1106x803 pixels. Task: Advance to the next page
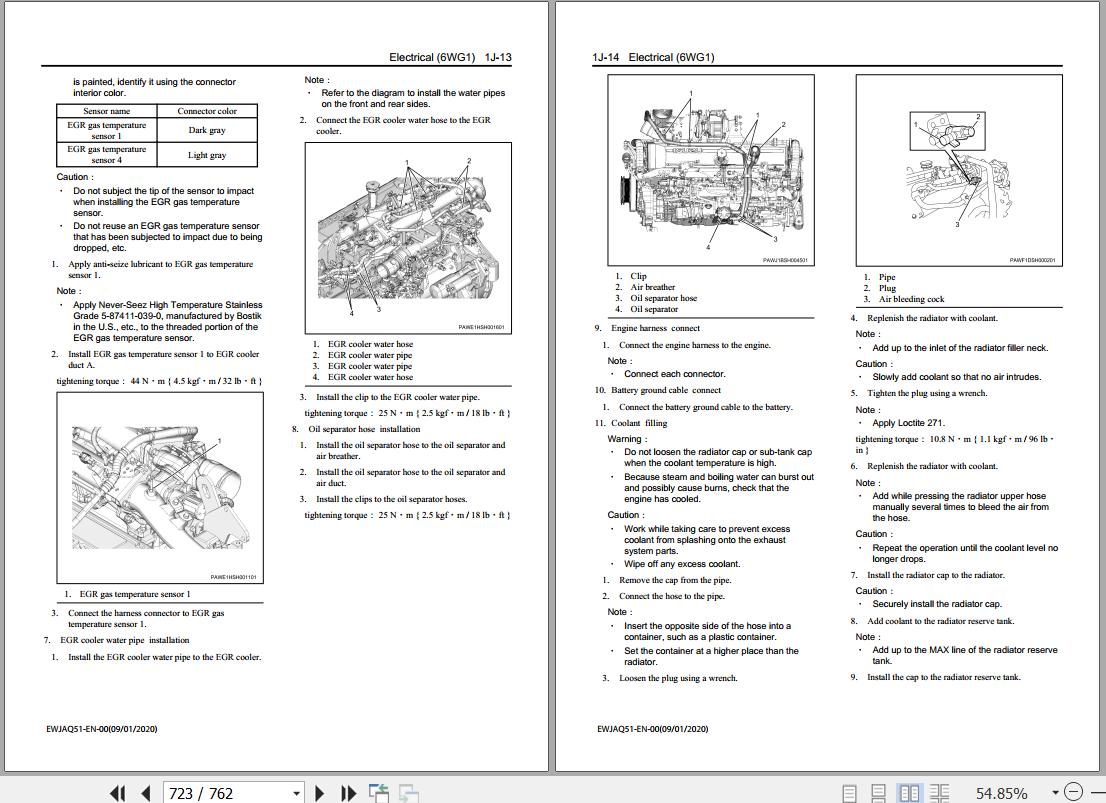click(x=320, y=792)
